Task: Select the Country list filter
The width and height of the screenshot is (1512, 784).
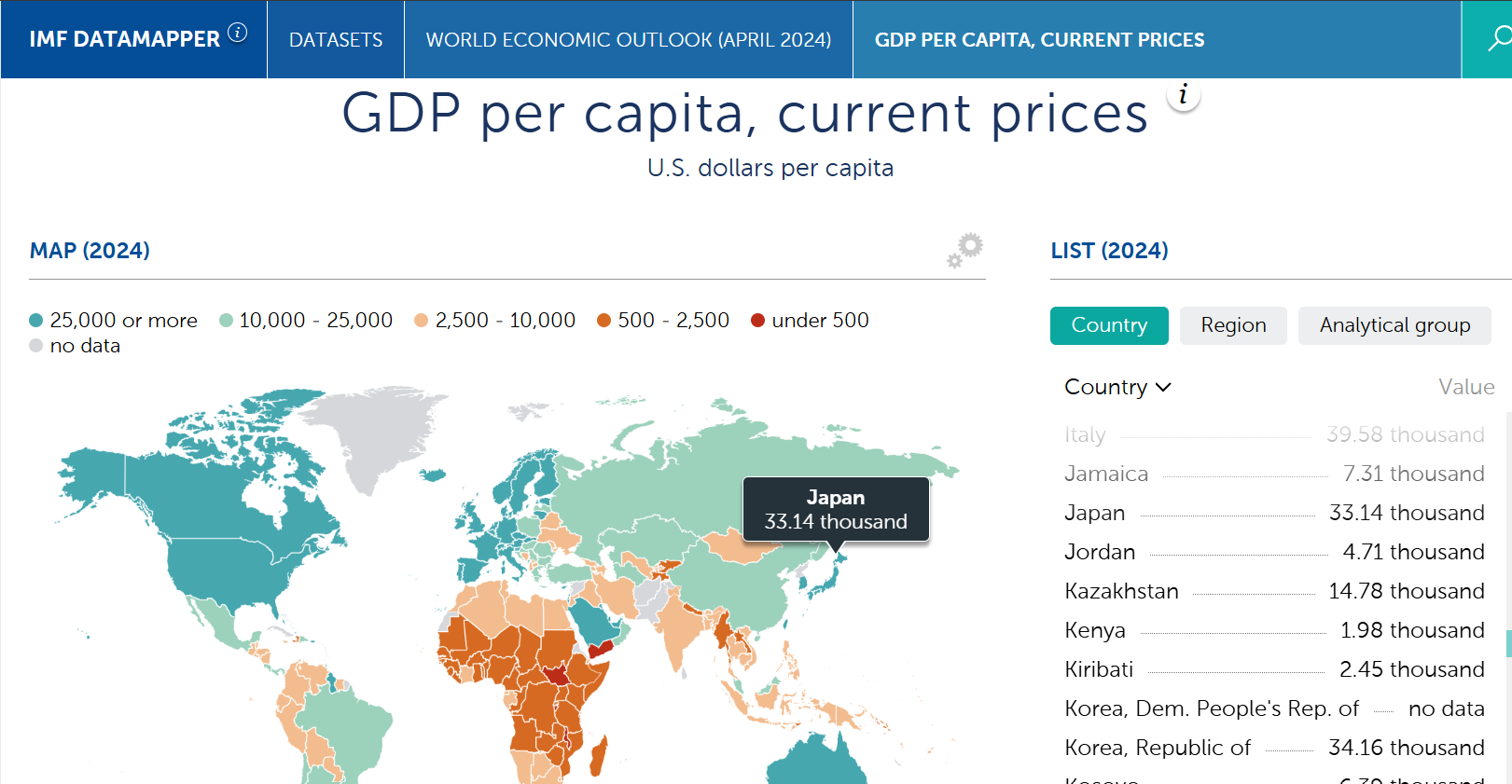Action: pyautogui.click(x=1108, y=325)
